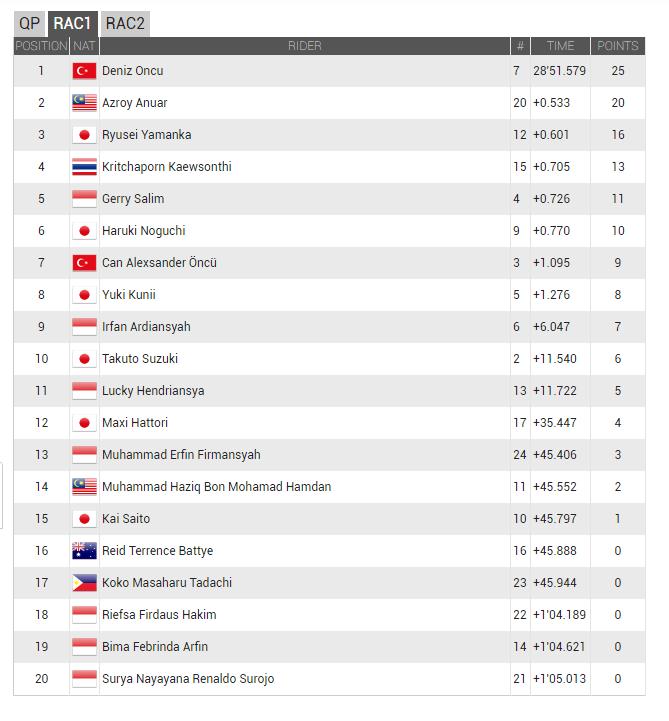
Task: Click the POSITION column header
Action: [x=41, y=46]
